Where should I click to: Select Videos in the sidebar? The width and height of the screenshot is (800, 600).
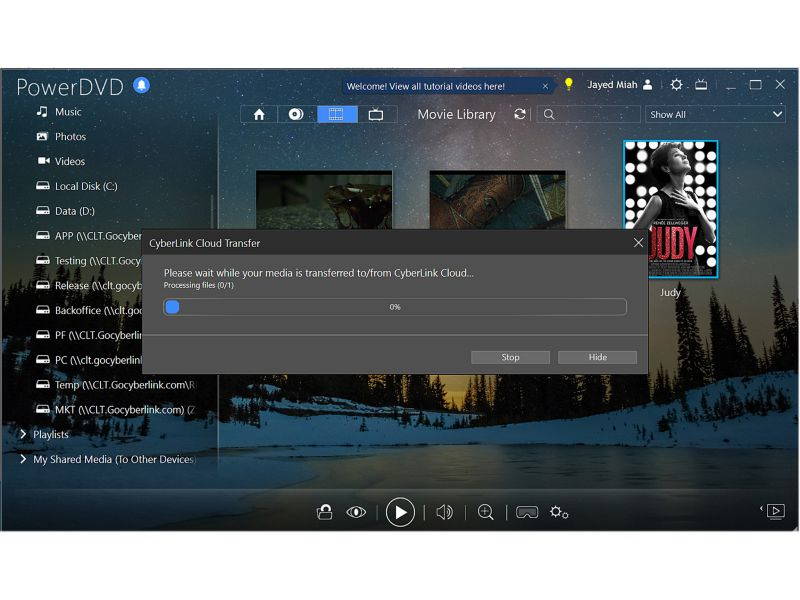(69, 161)
